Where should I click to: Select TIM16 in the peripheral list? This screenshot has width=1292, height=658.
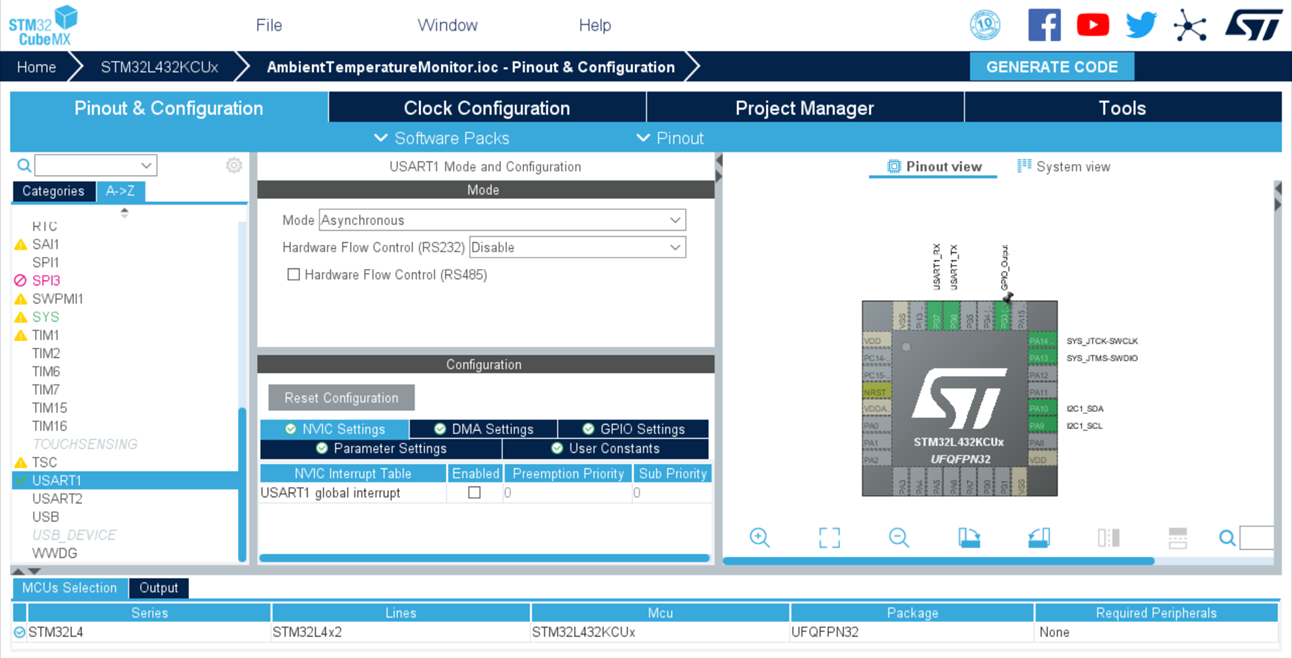pyautogui.click(x=49, y=426)
